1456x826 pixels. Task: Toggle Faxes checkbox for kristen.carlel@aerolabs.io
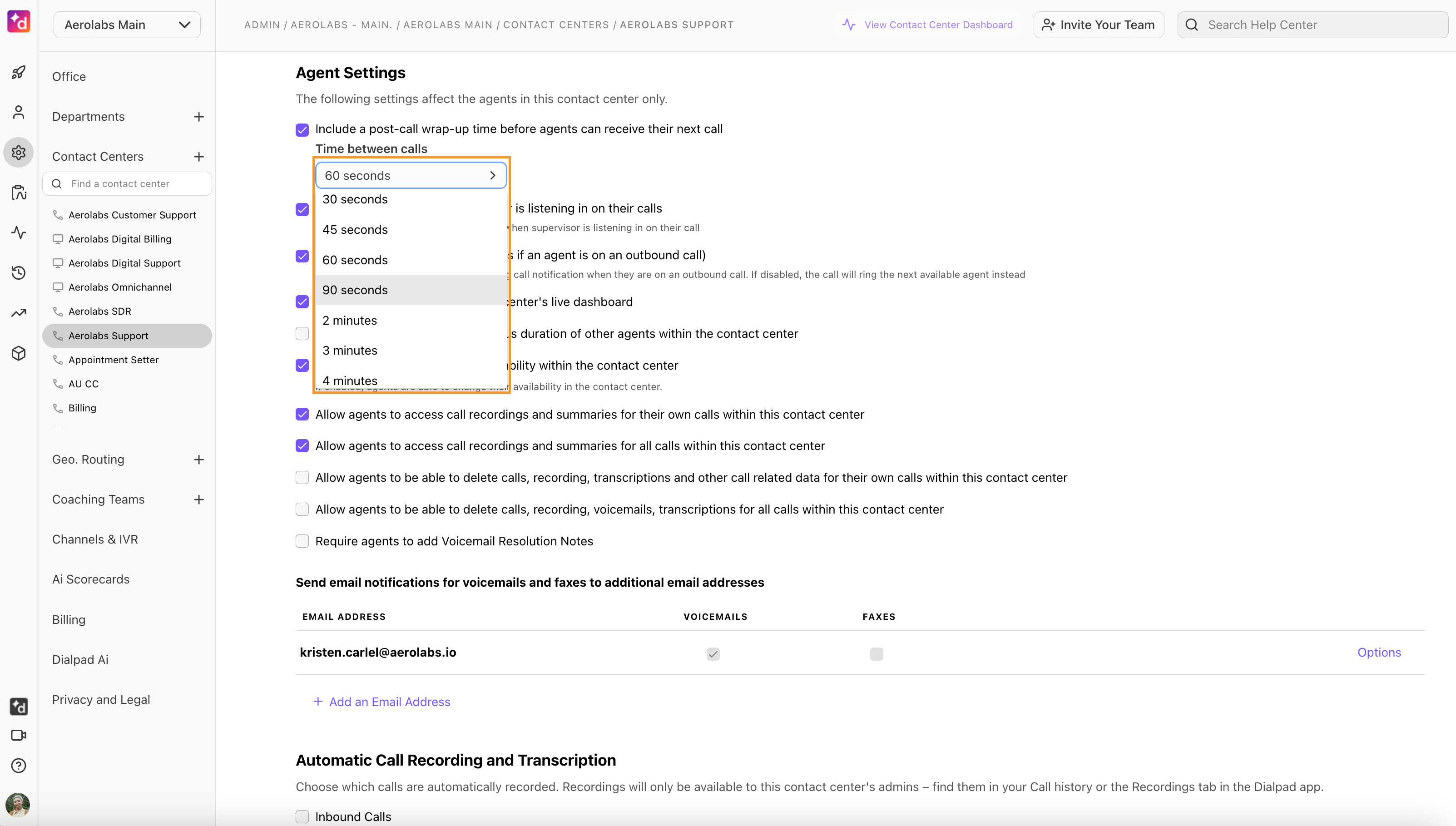877,654
